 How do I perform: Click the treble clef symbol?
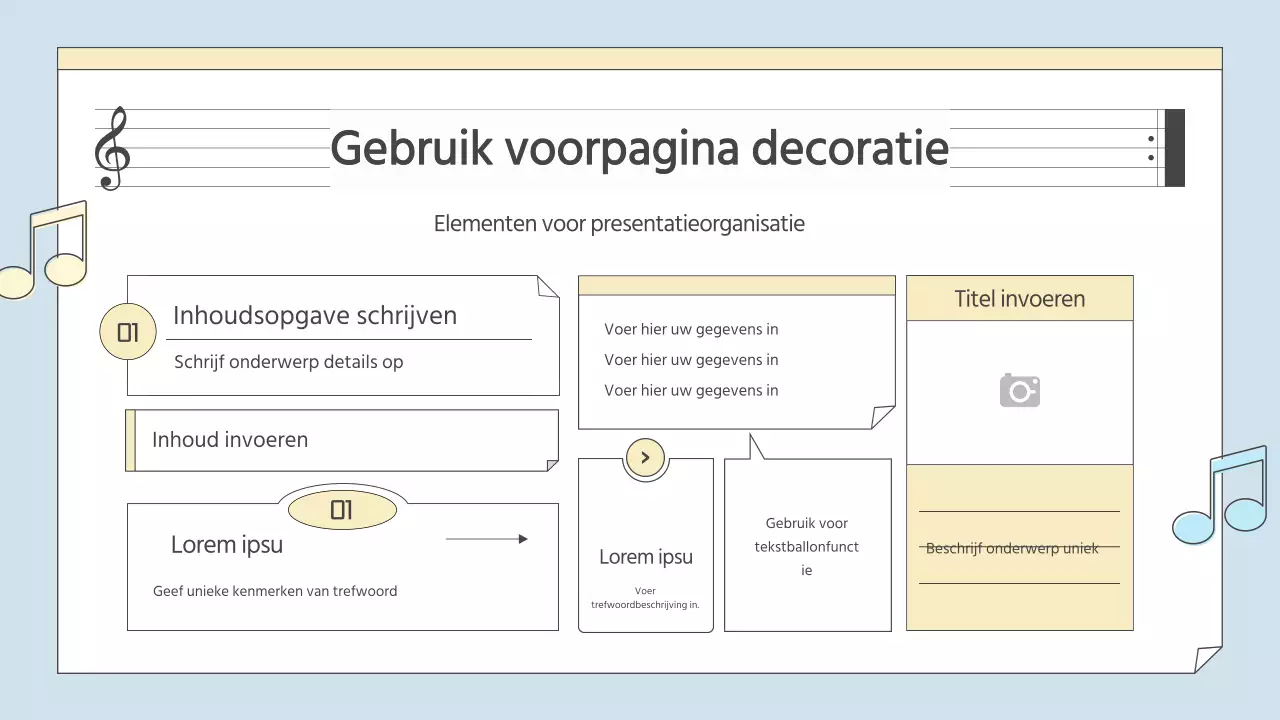click(x=111, y=149)
